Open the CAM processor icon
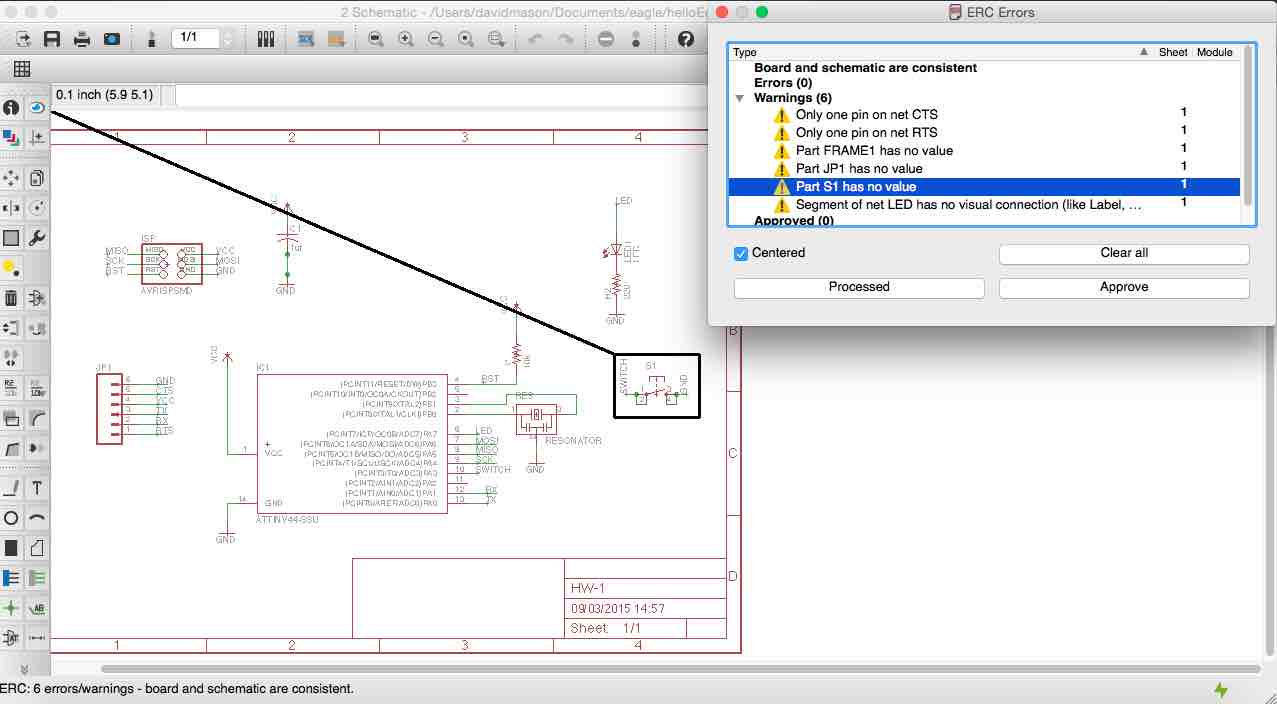Image resolution: width=1277 pixels, height=704 pixels. tap(113, 39)
